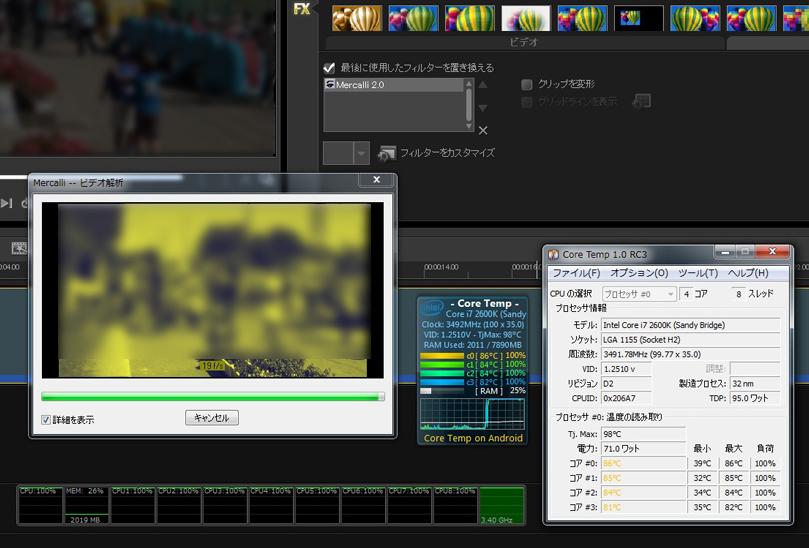The image size is (809, 548).
Task: Click the VID 1.2510 v field
Action: 626,369
